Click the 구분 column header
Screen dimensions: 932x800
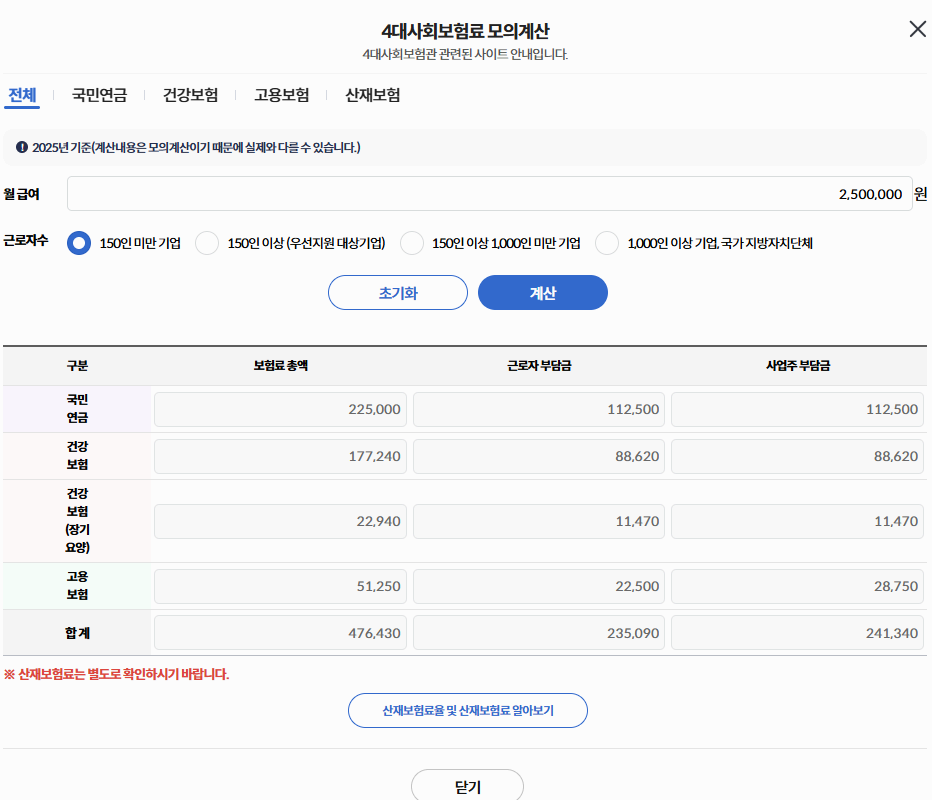(x=77, y=366)
